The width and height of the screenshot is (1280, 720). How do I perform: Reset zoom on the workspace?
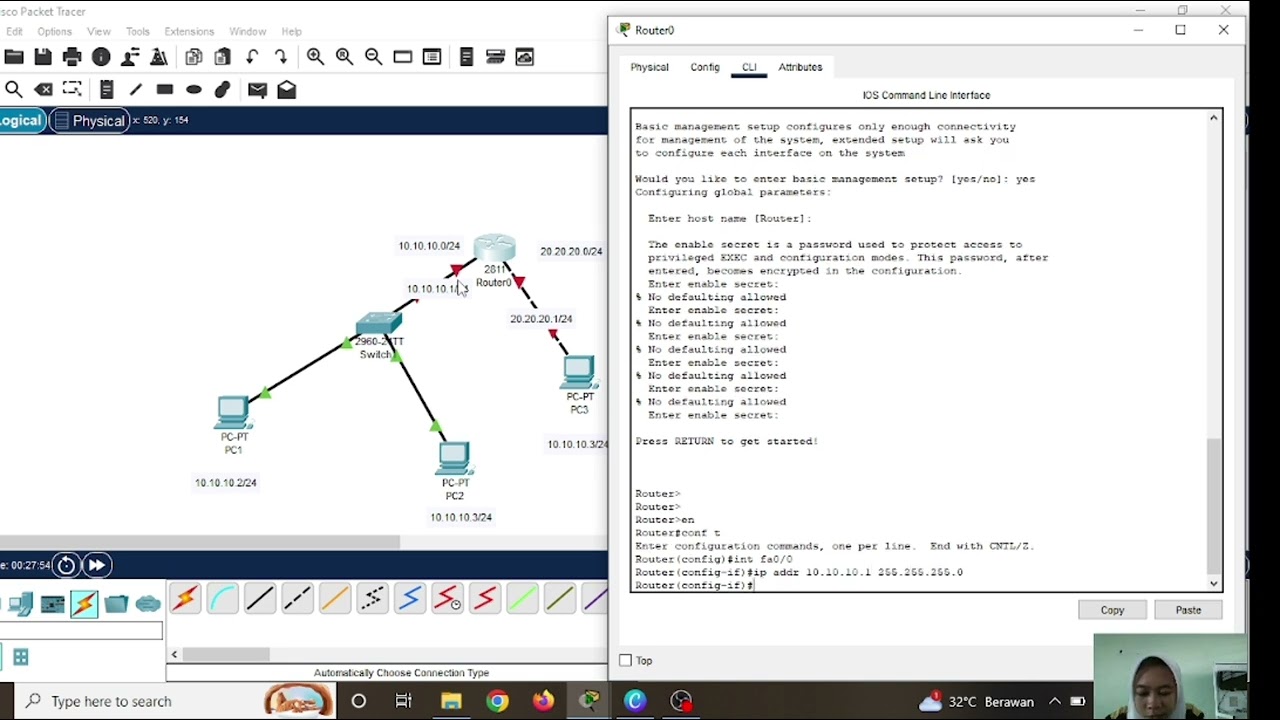344,57
